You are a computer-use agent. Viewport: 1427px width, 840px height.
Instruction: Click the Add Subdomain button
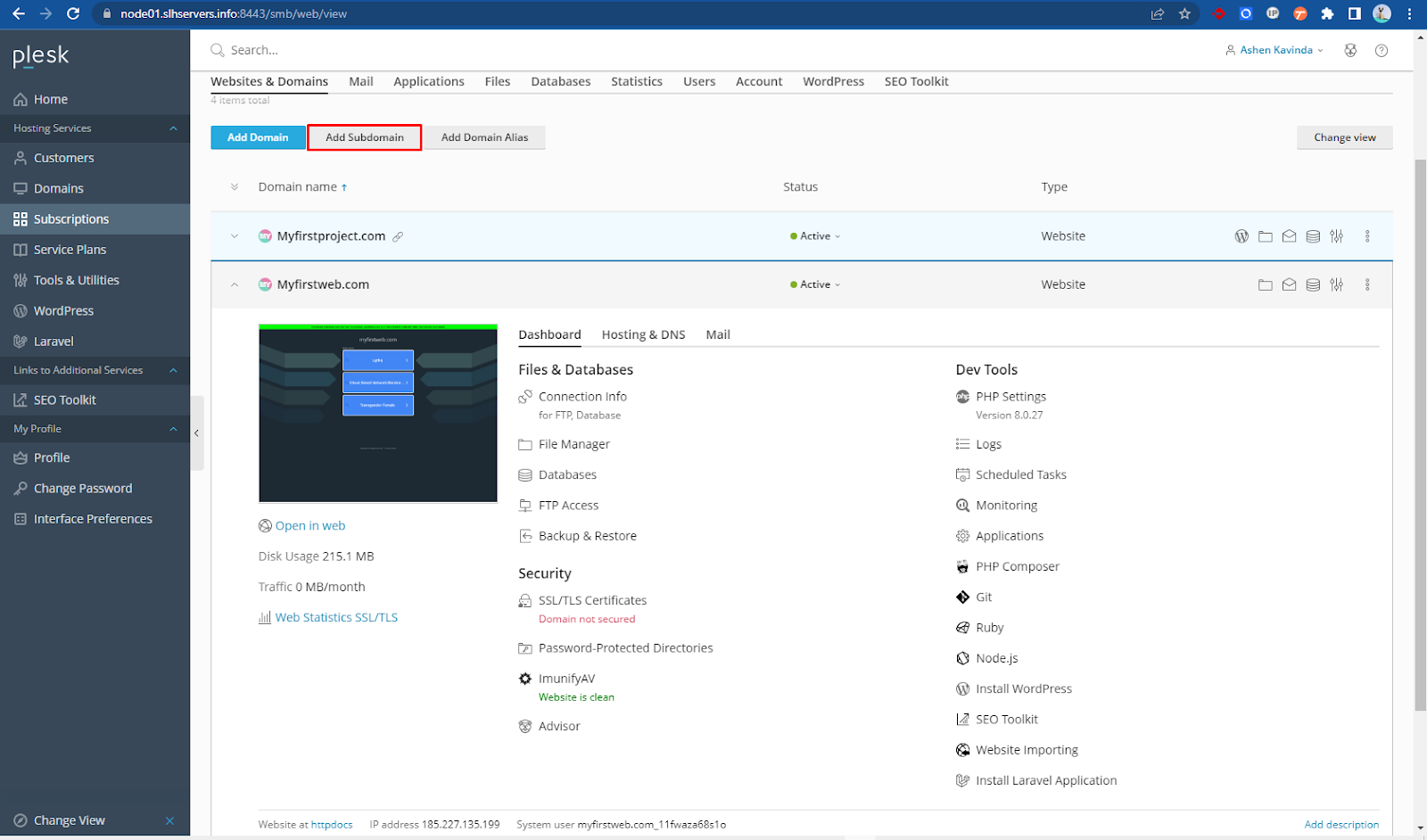click(x=364, y=137)
